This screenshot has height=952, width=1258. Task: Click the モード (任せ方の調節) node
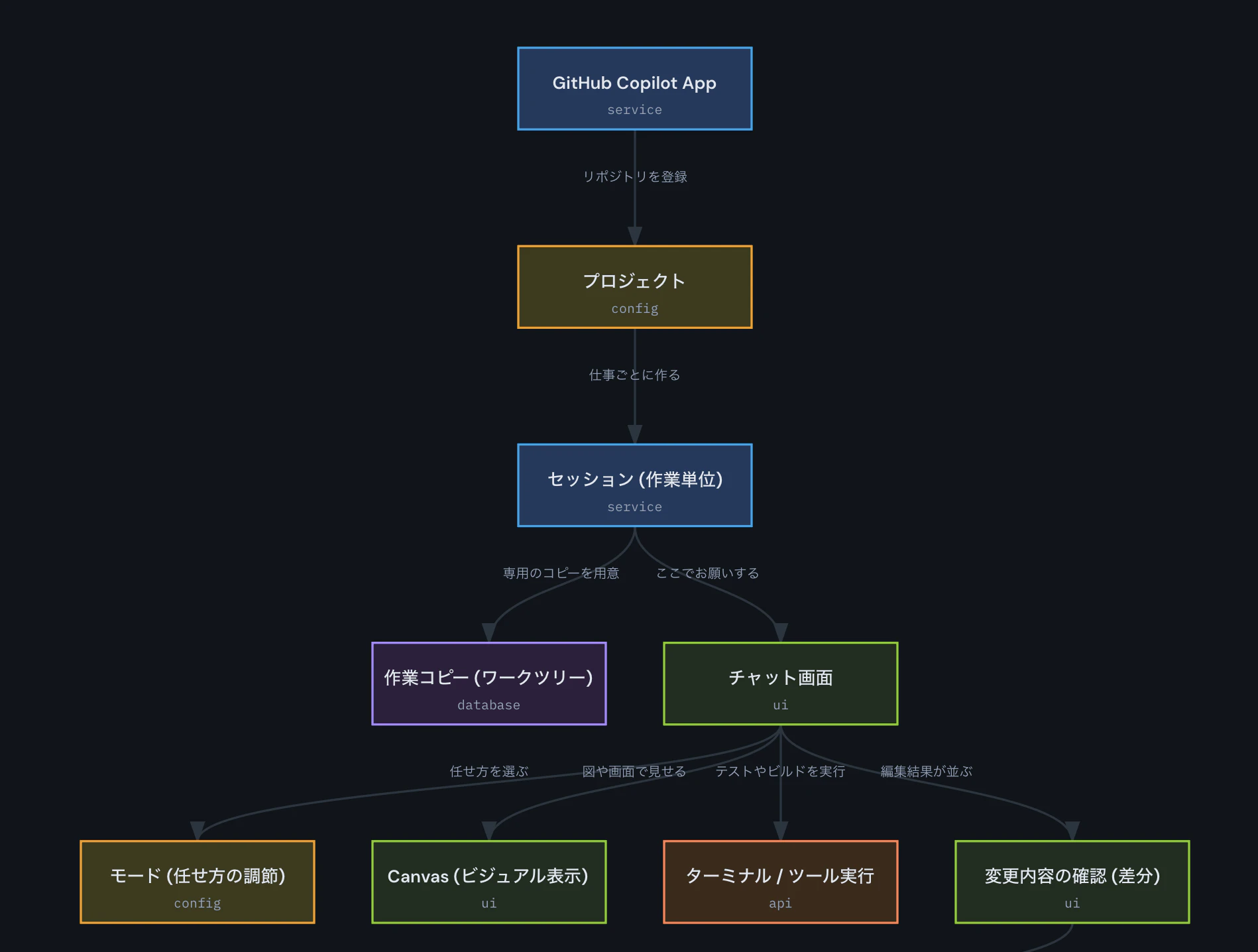198,882
